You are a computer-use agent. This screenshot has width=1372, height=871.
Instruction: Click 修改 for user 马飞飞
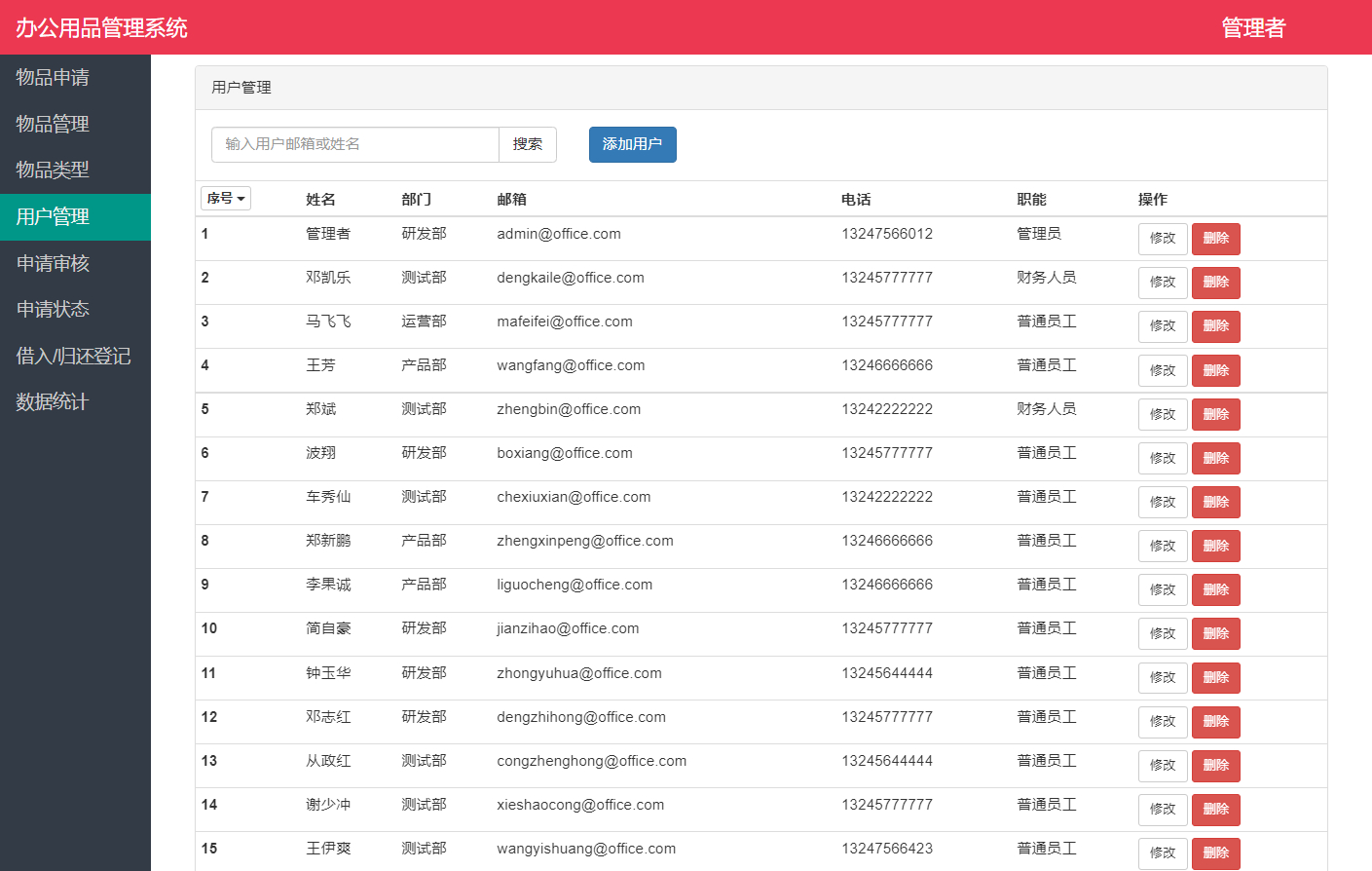[1163, 325]
